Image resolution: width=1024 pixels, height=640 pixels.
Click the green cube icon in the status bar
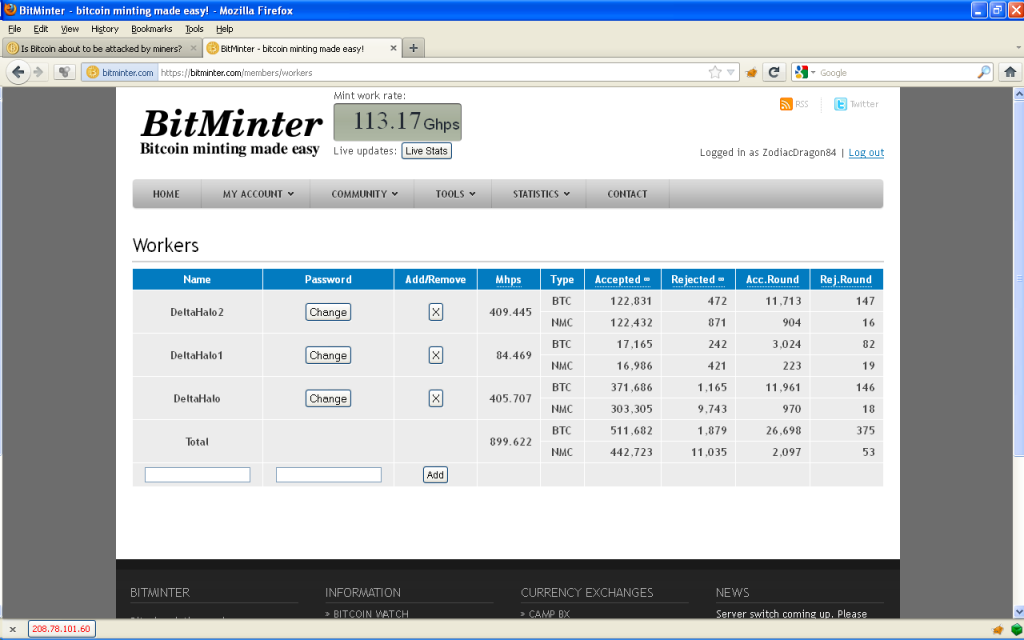(x=1016, y=630)
